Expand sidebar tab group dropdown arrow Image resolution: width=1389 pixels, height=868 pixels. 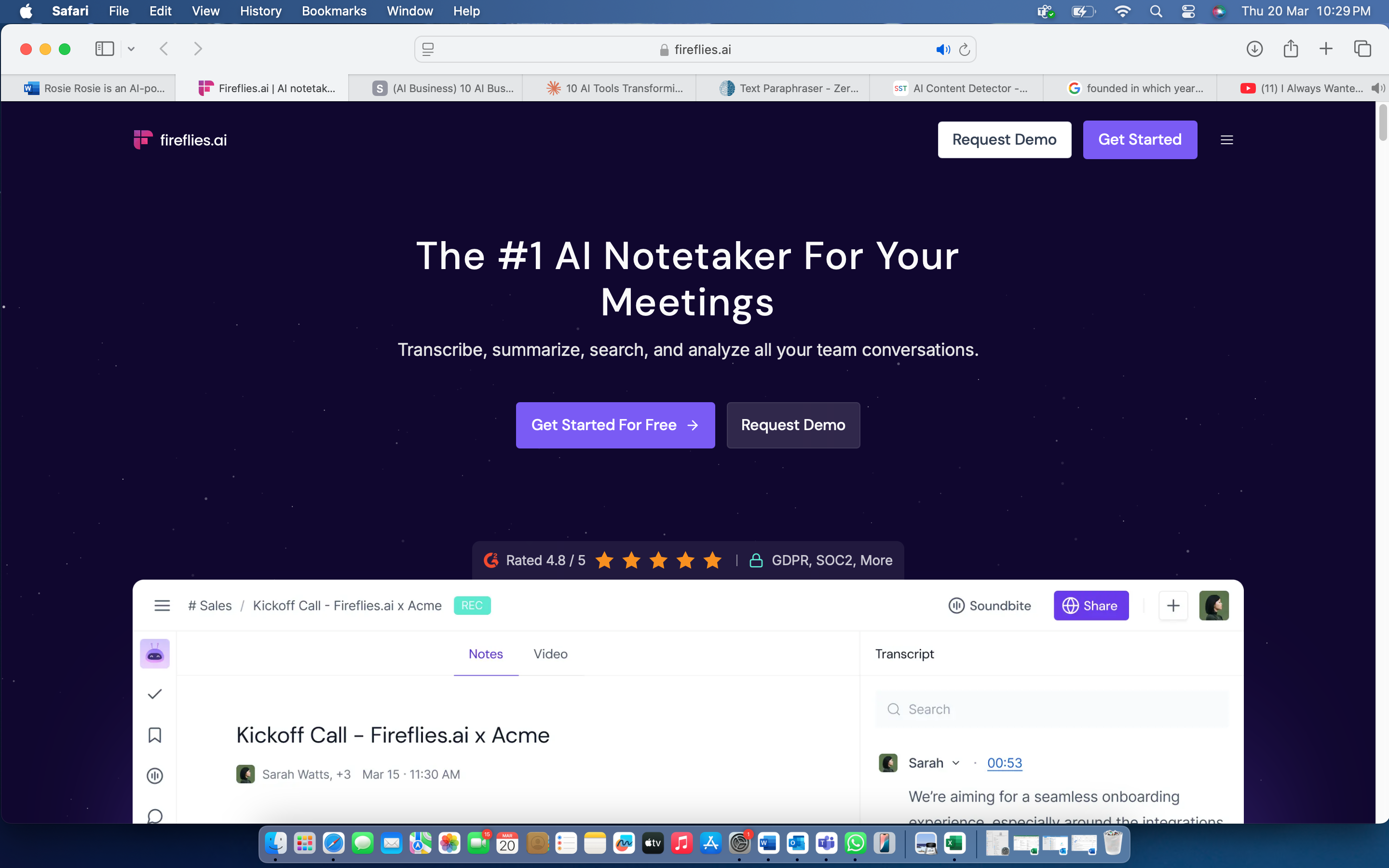(x=131, y=49)
